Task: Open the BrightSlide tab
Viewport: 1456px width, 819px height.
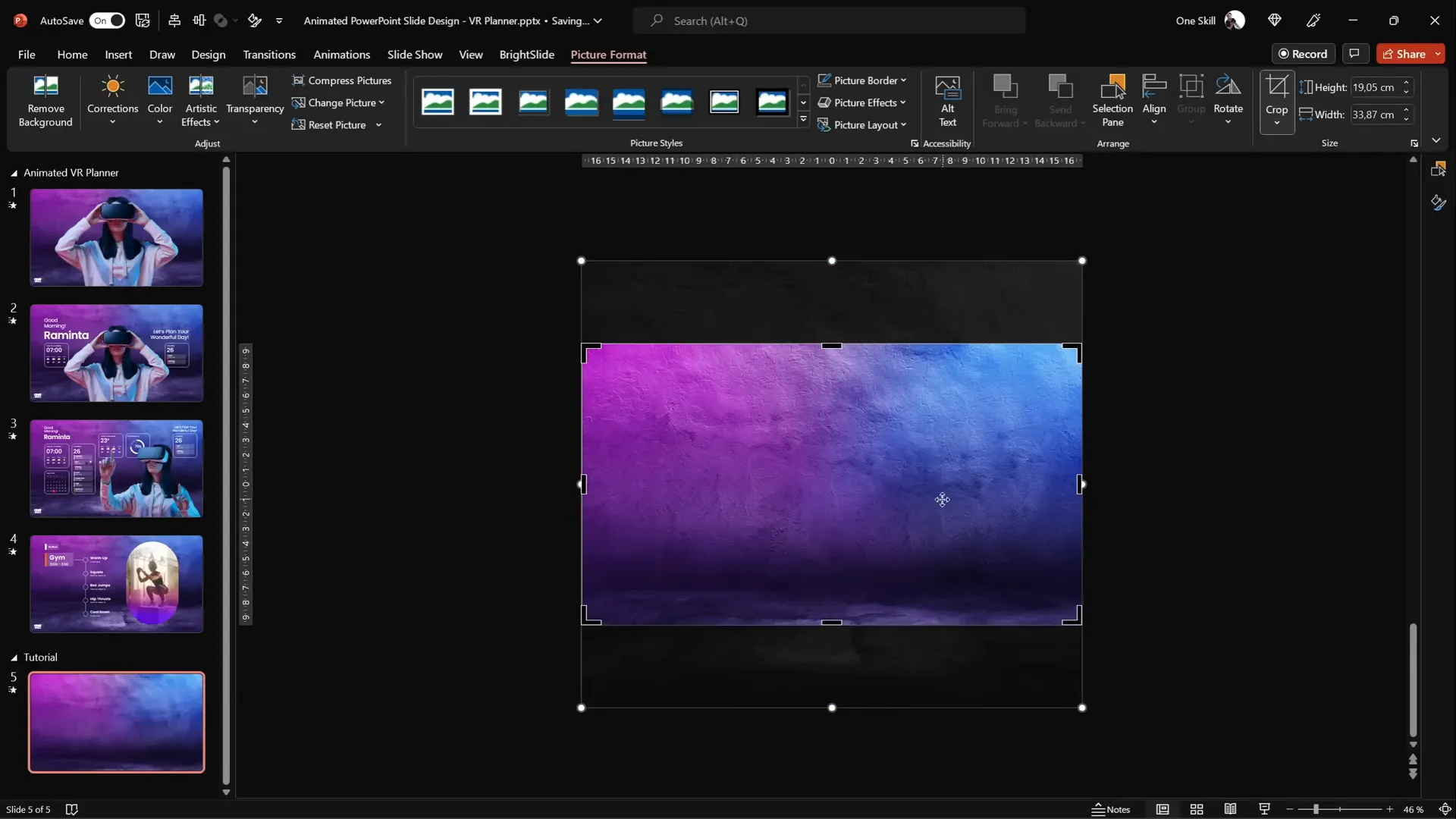Action: point(526,55)
